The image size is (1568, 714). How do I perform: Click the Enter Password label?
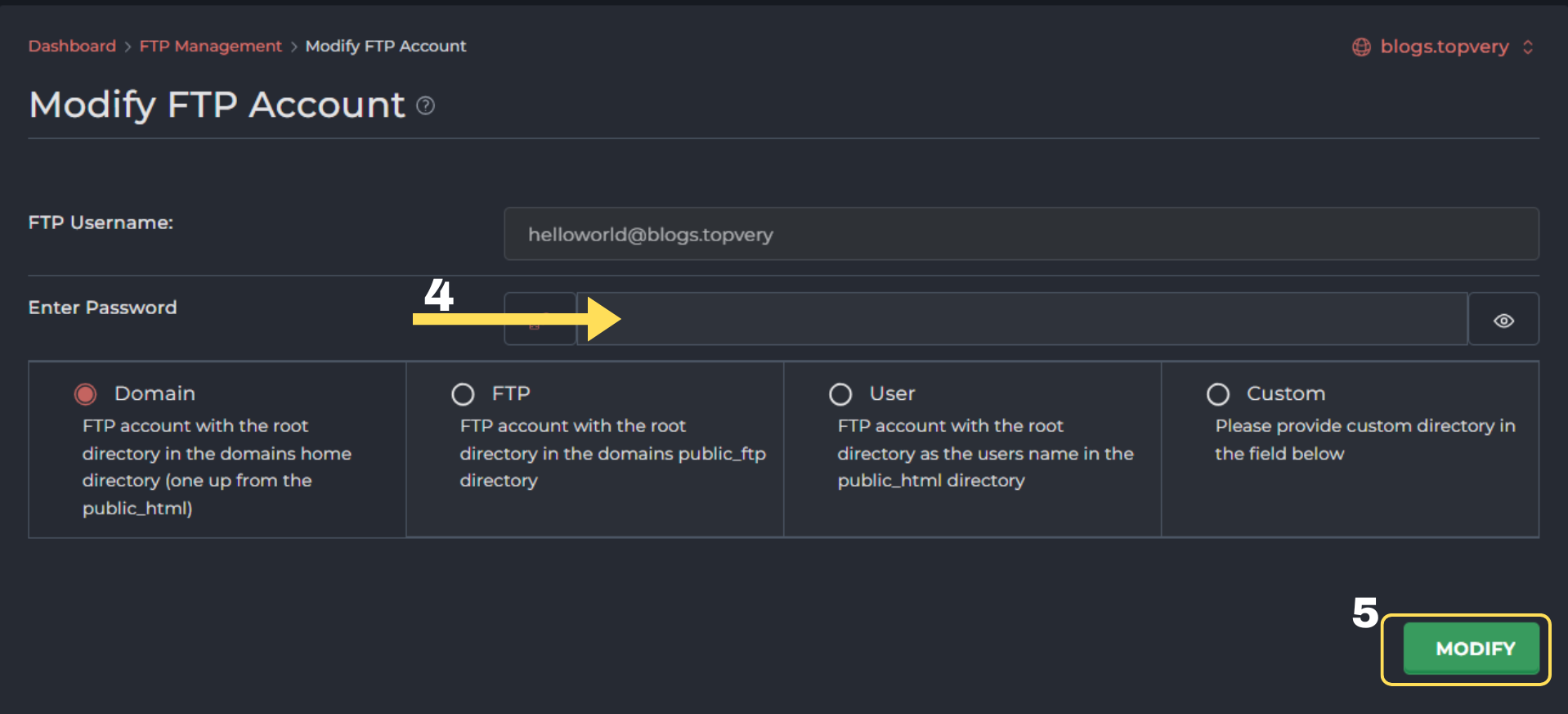(102, 308)
